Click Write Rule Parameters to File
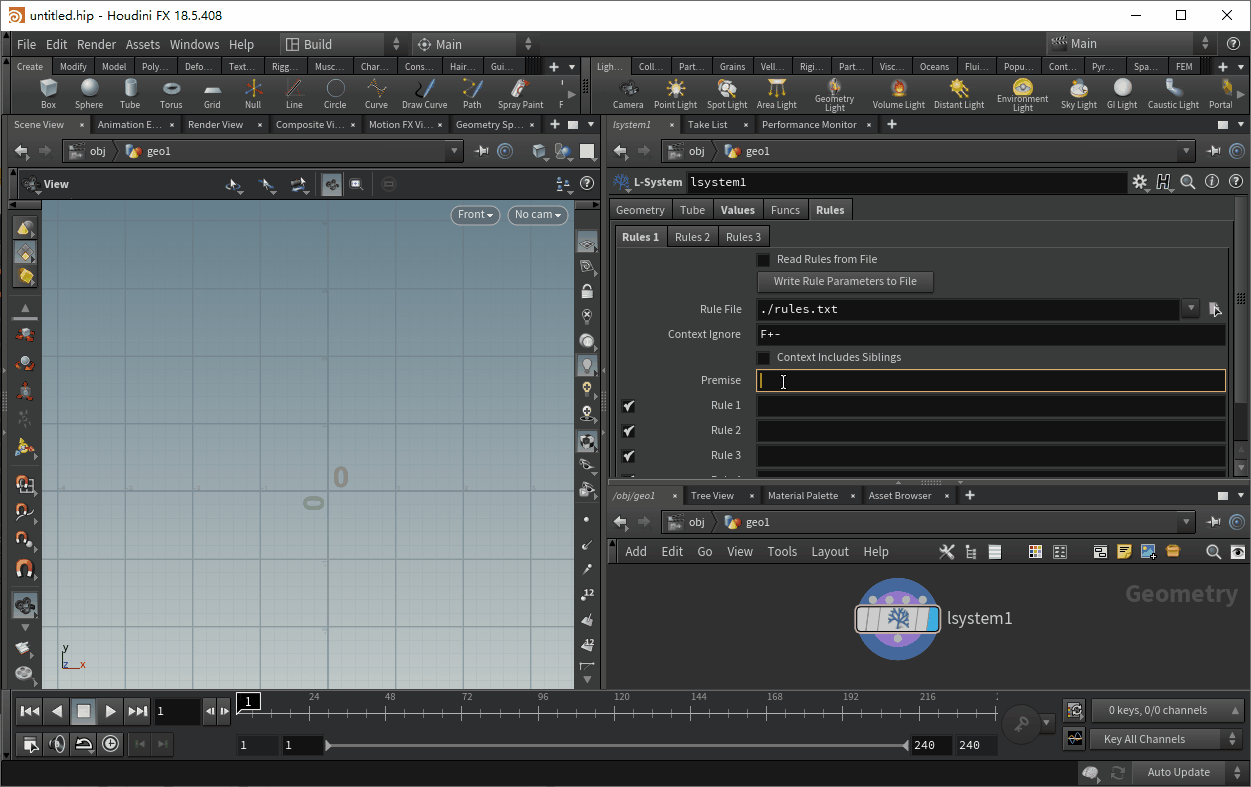The height and width of the screenshot is (787, 1251). (845, 282)
